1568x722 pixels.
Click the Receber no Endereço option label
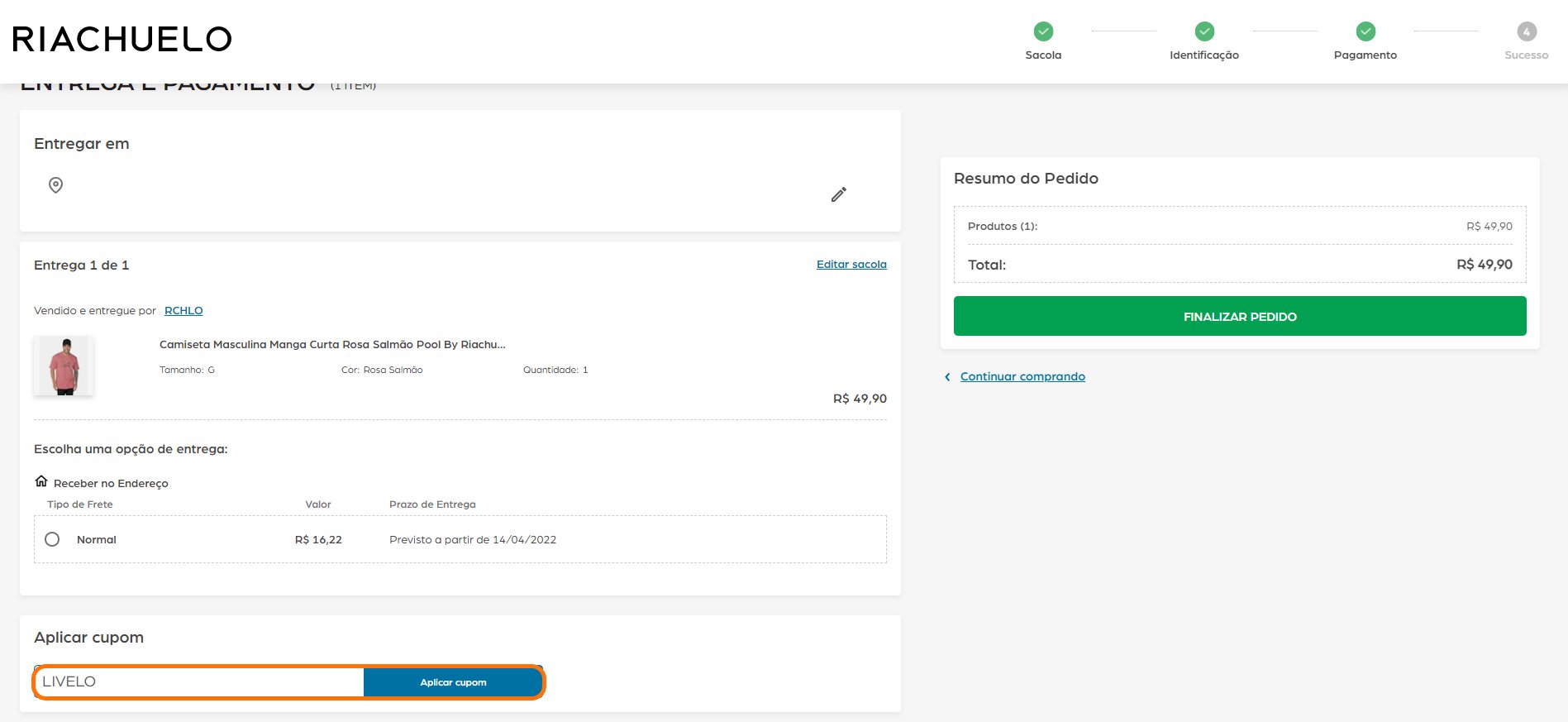[111, 484]
